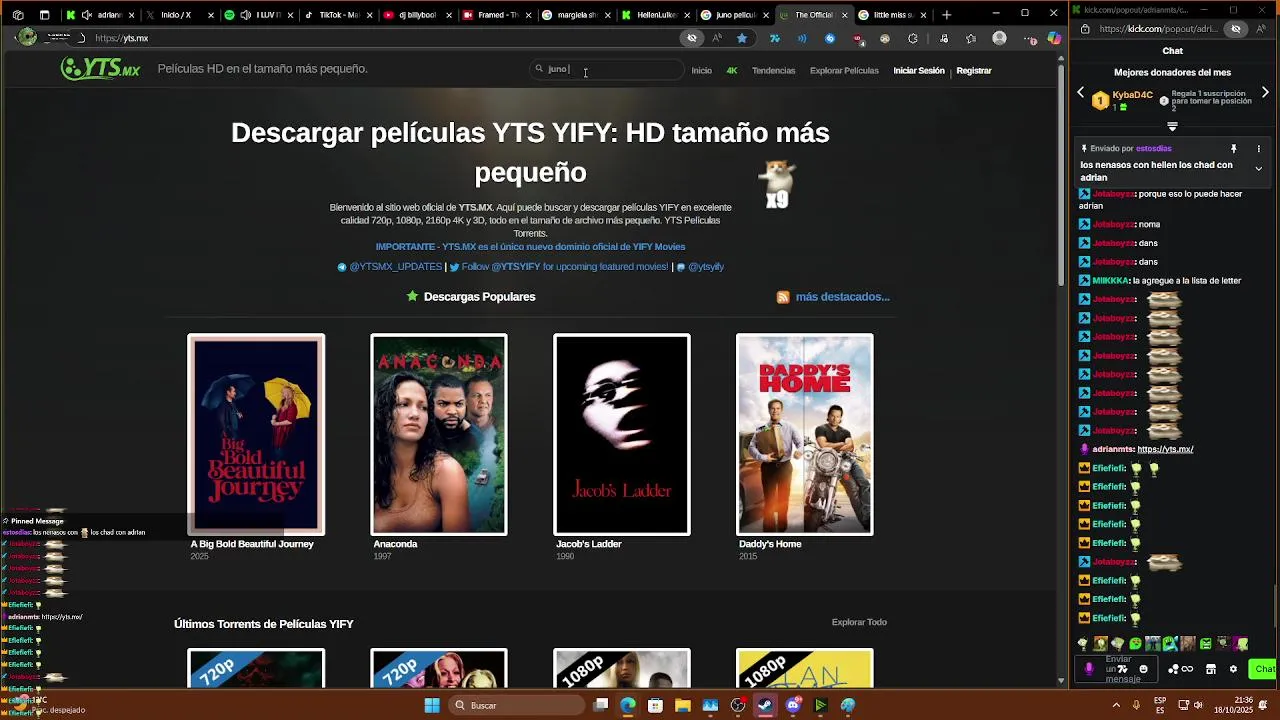Click the infinity icon in chat bar

coord(1187,669)
